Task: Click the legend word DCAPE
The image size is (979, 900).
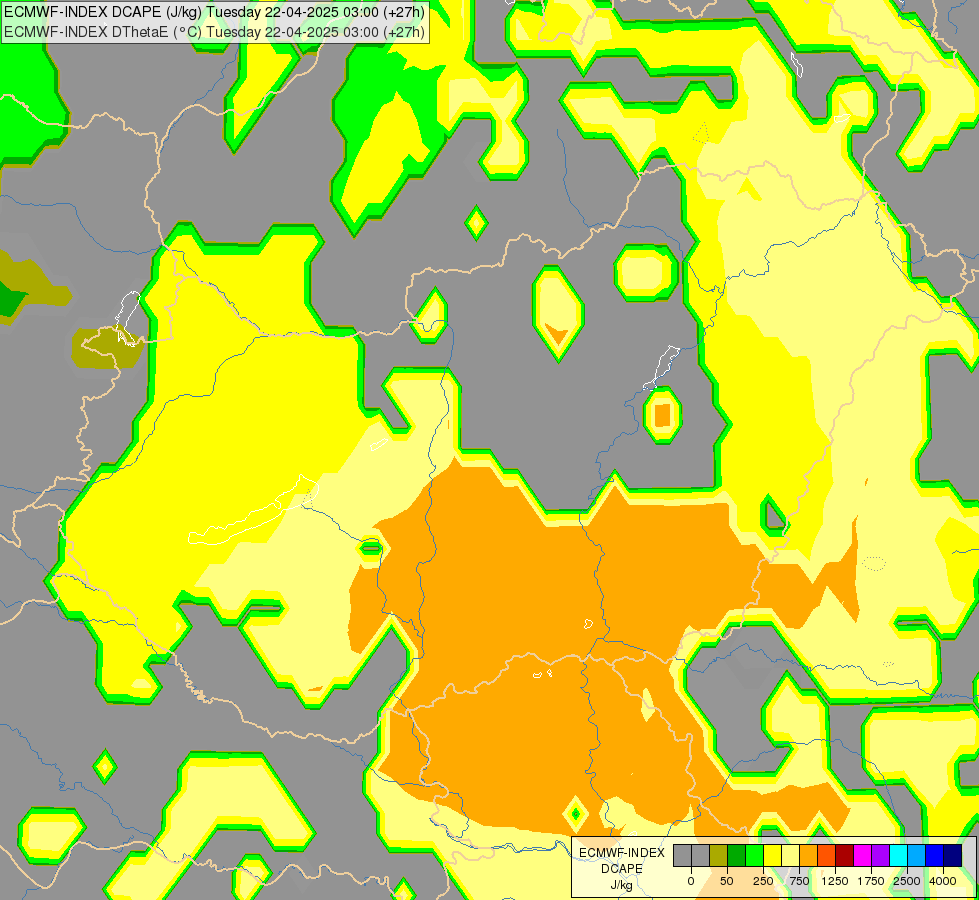Action: coord(622,869)
